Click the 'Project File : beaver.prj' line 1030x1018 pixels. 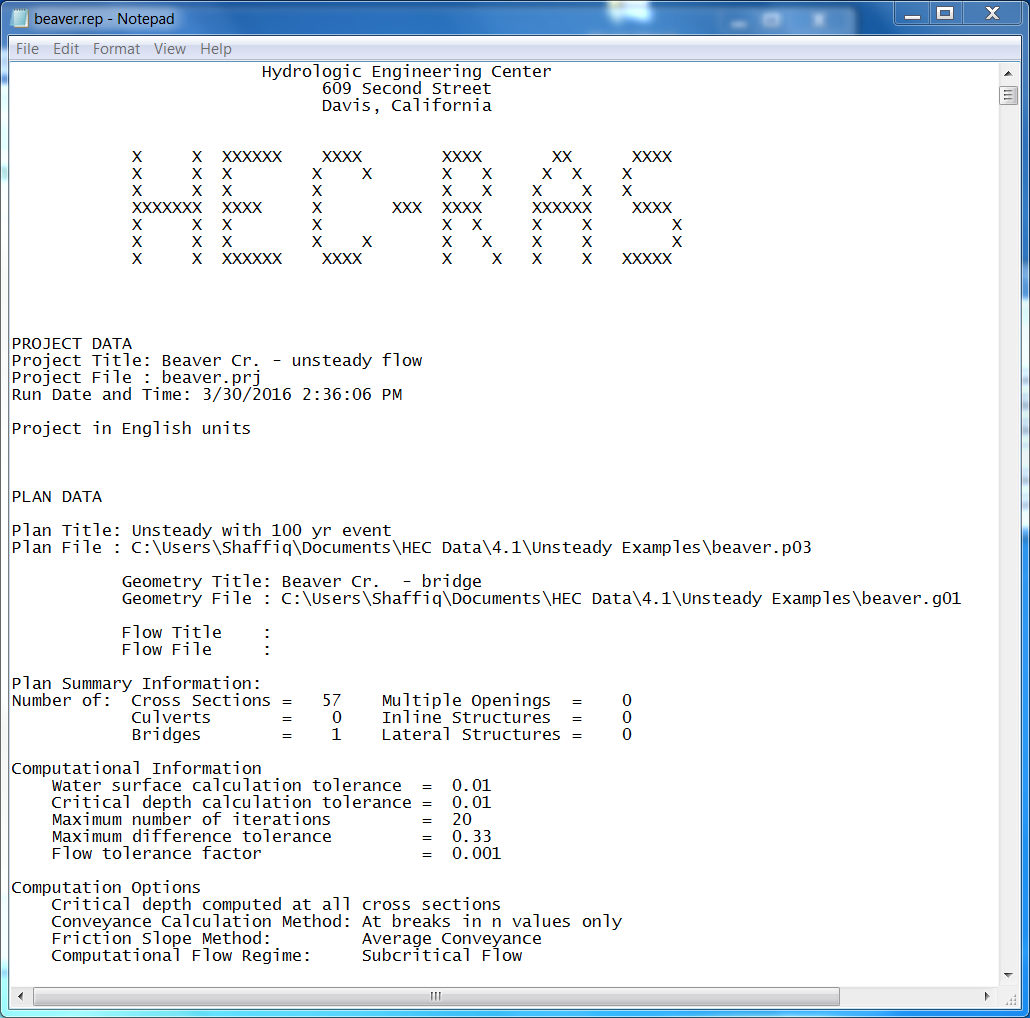point(137,378)
